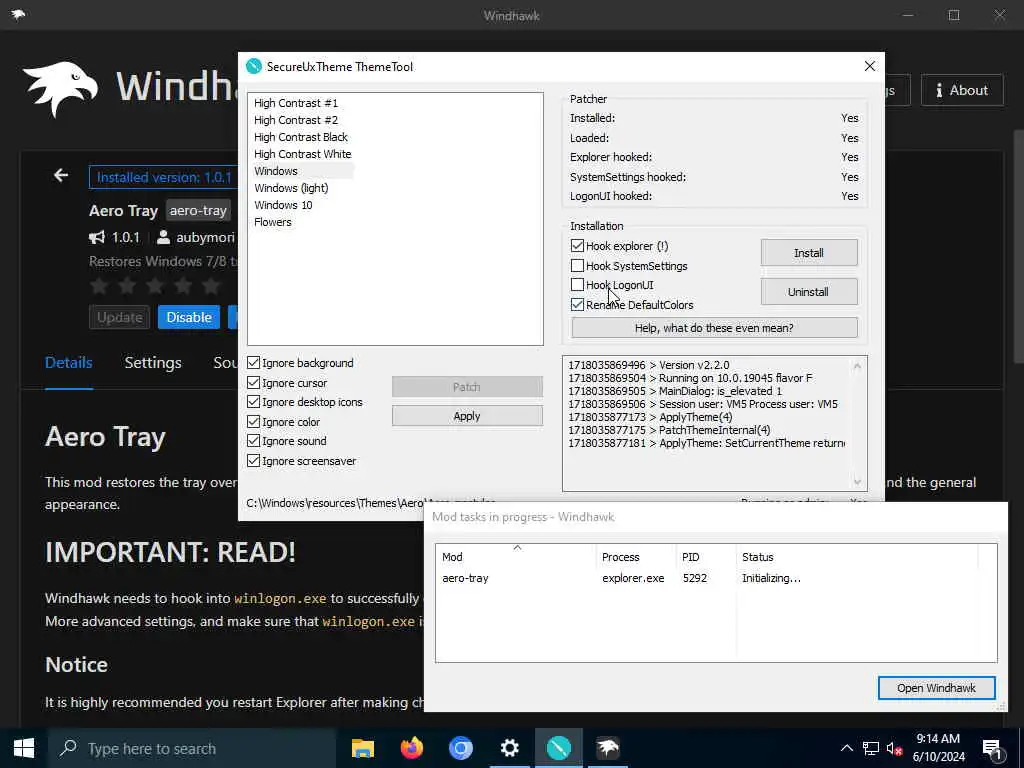Select Windows (light) theme
The width and height of the screenshot is (1024, 768).
tap(291, 188)
